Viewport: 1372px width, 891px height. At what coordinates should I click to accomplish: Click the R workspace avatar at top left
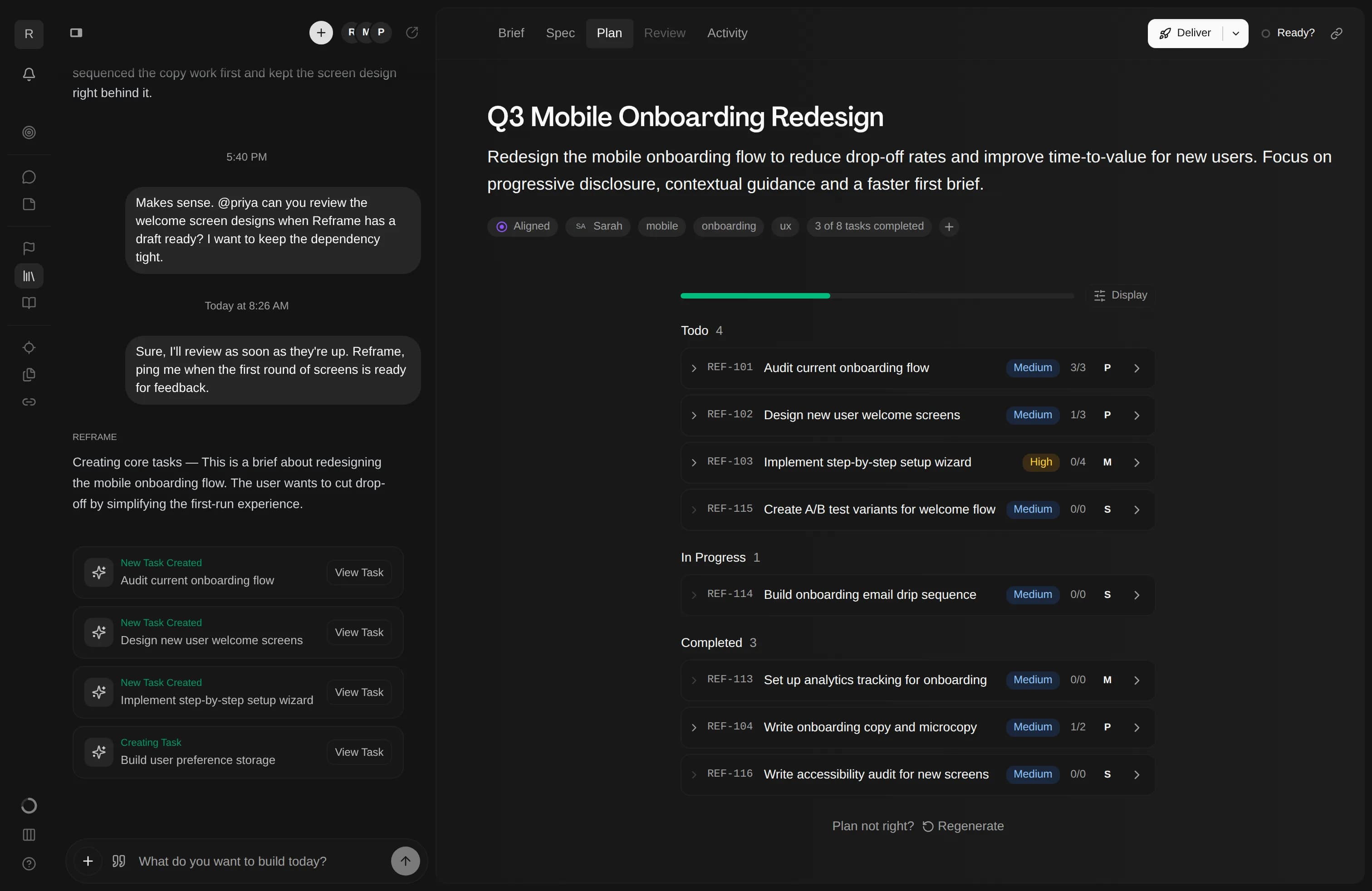click(x=29, y=34)
